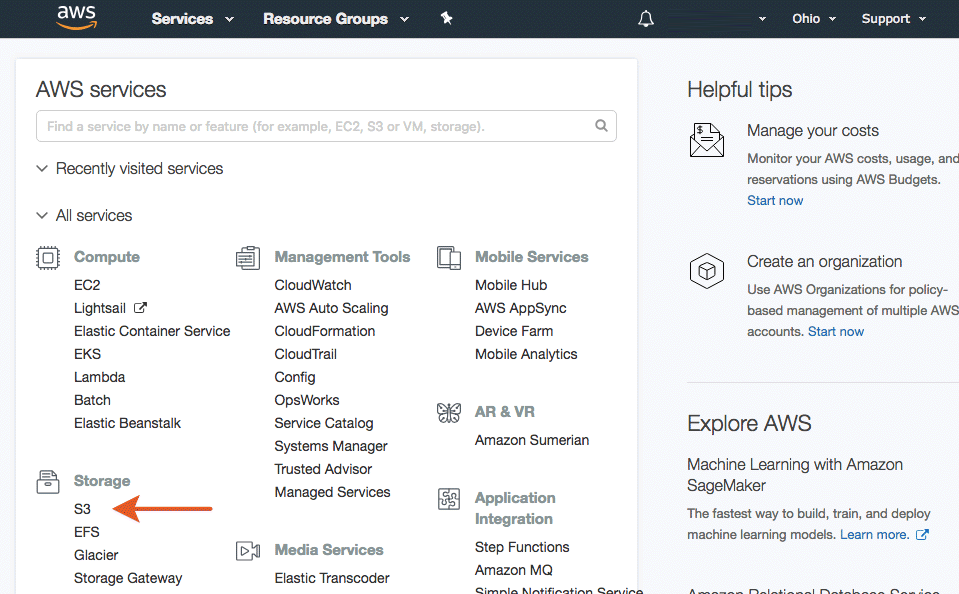
Task: Open Amazon Sumerian
Action: tap(532, 440)
